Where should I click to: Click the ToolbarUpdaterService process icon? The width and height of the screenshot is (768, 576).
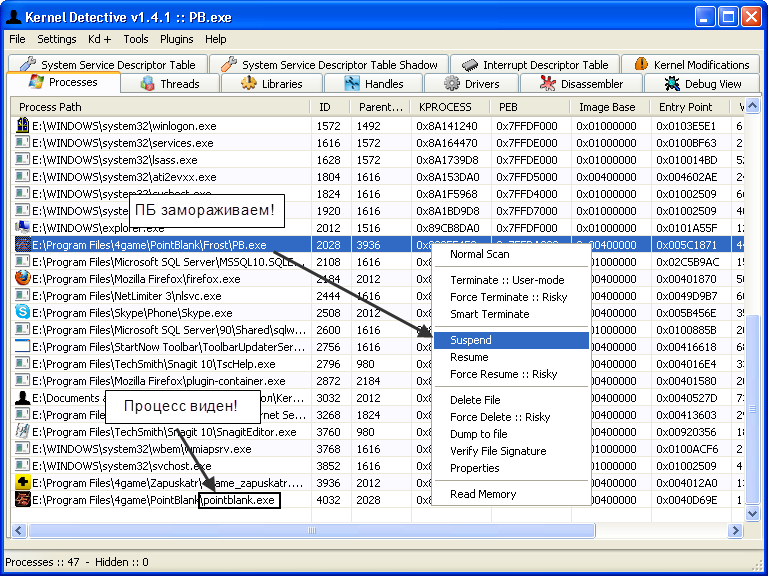(x=23, y=347)
